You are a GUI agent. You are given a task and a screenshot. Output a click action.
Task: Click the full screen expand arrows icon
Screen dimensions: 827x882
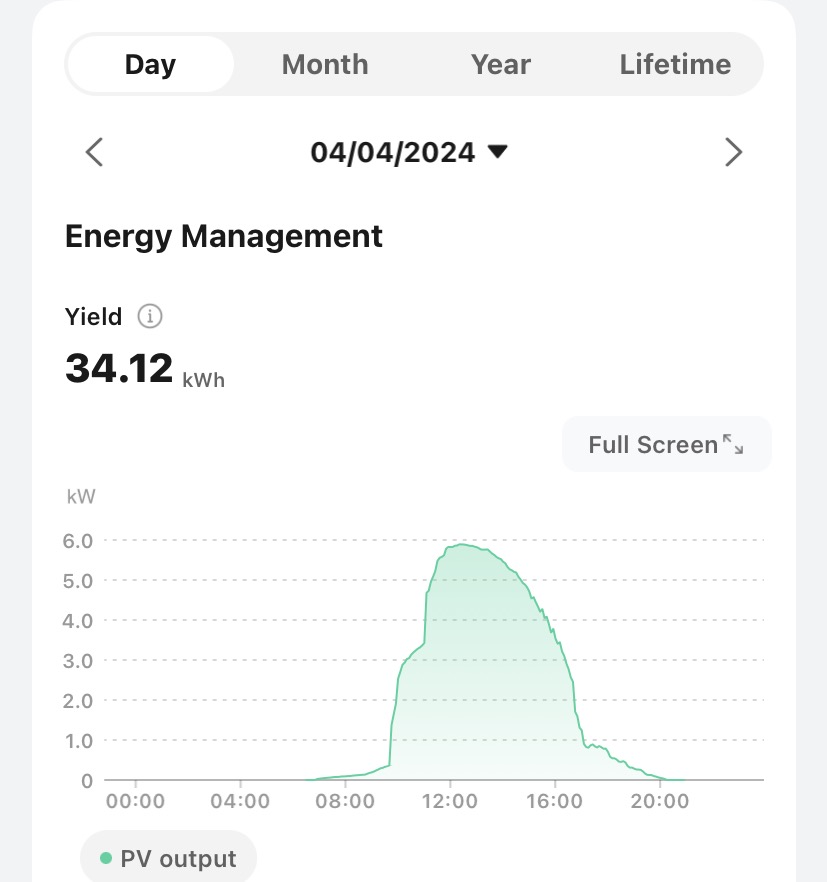733,445
